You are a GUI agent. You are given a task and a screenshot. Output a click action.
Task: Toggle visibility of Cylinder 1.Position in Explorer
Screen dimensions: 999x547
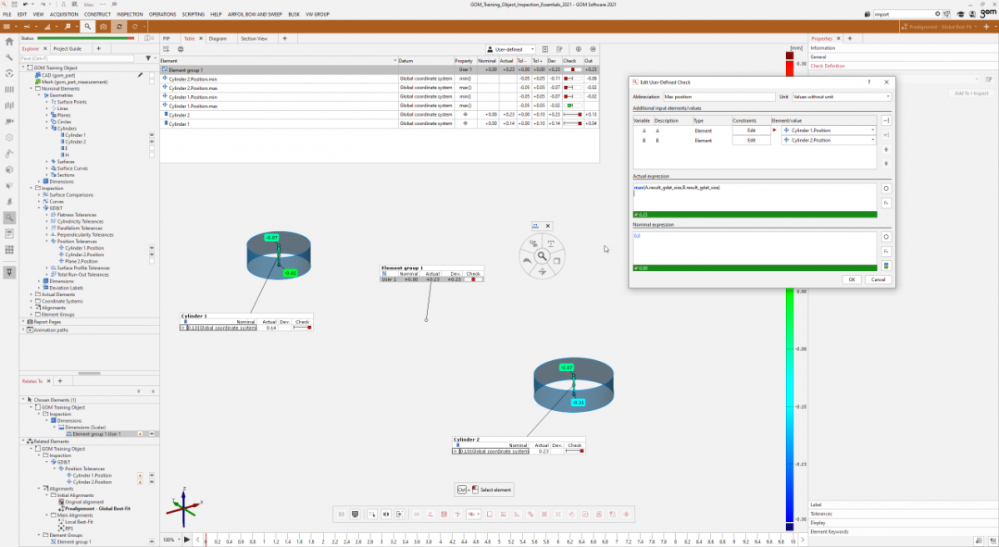[152, 248]
